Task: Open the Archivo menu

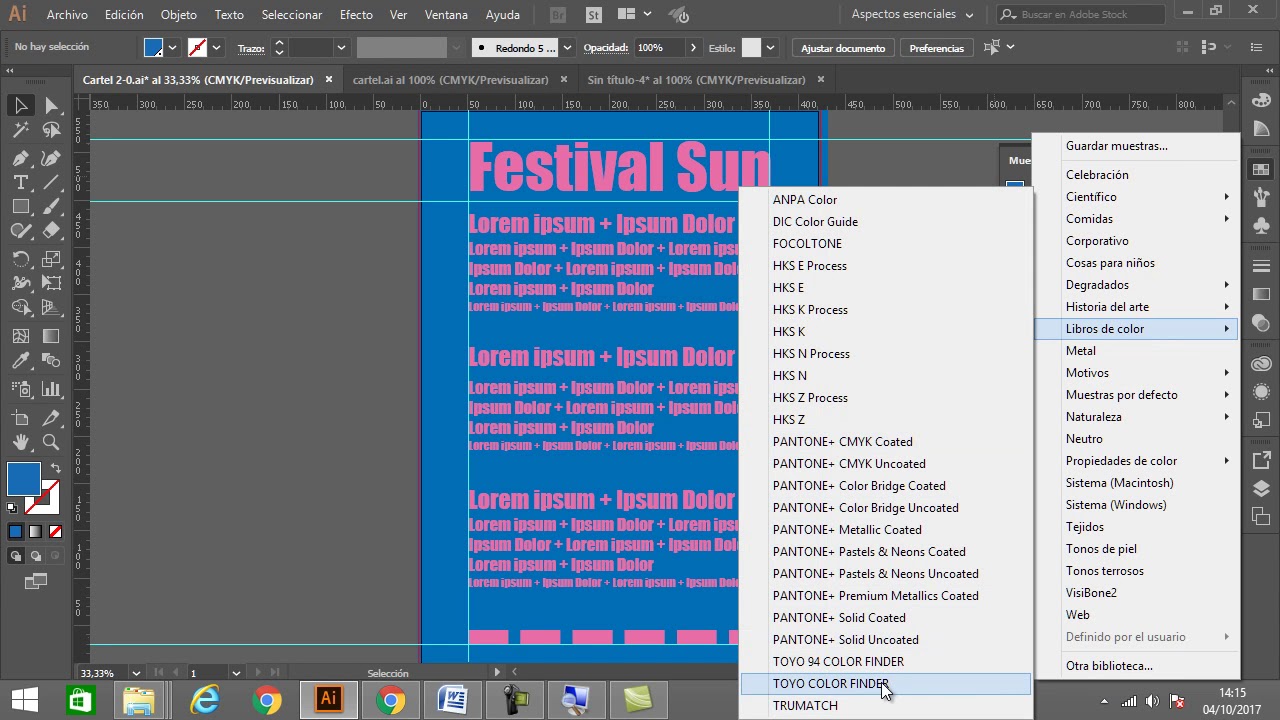Action: pos(67,15)
